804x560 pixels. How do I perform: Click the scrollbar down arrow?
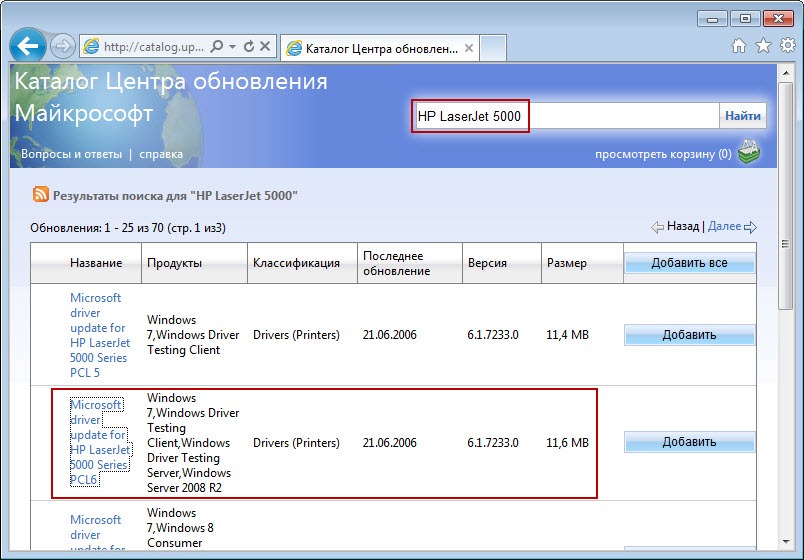click(x=786, y=542)
